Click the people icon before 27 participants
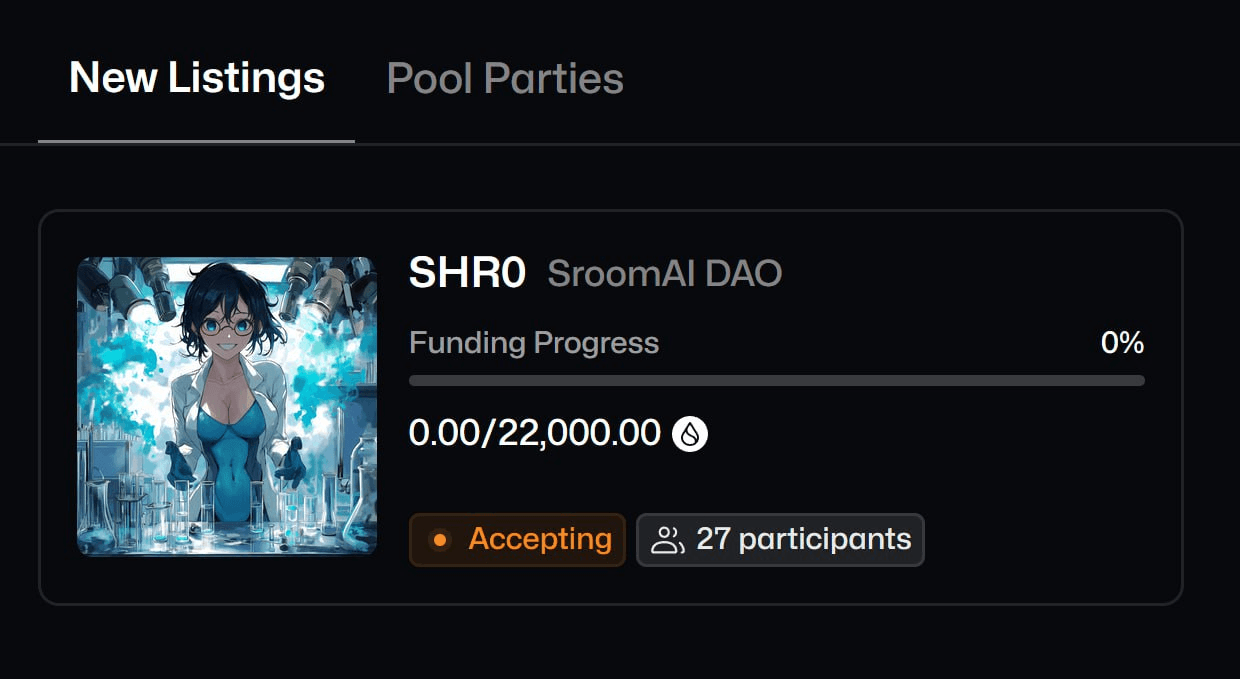Screen dimensions: 1240x679 coord(667,541)
